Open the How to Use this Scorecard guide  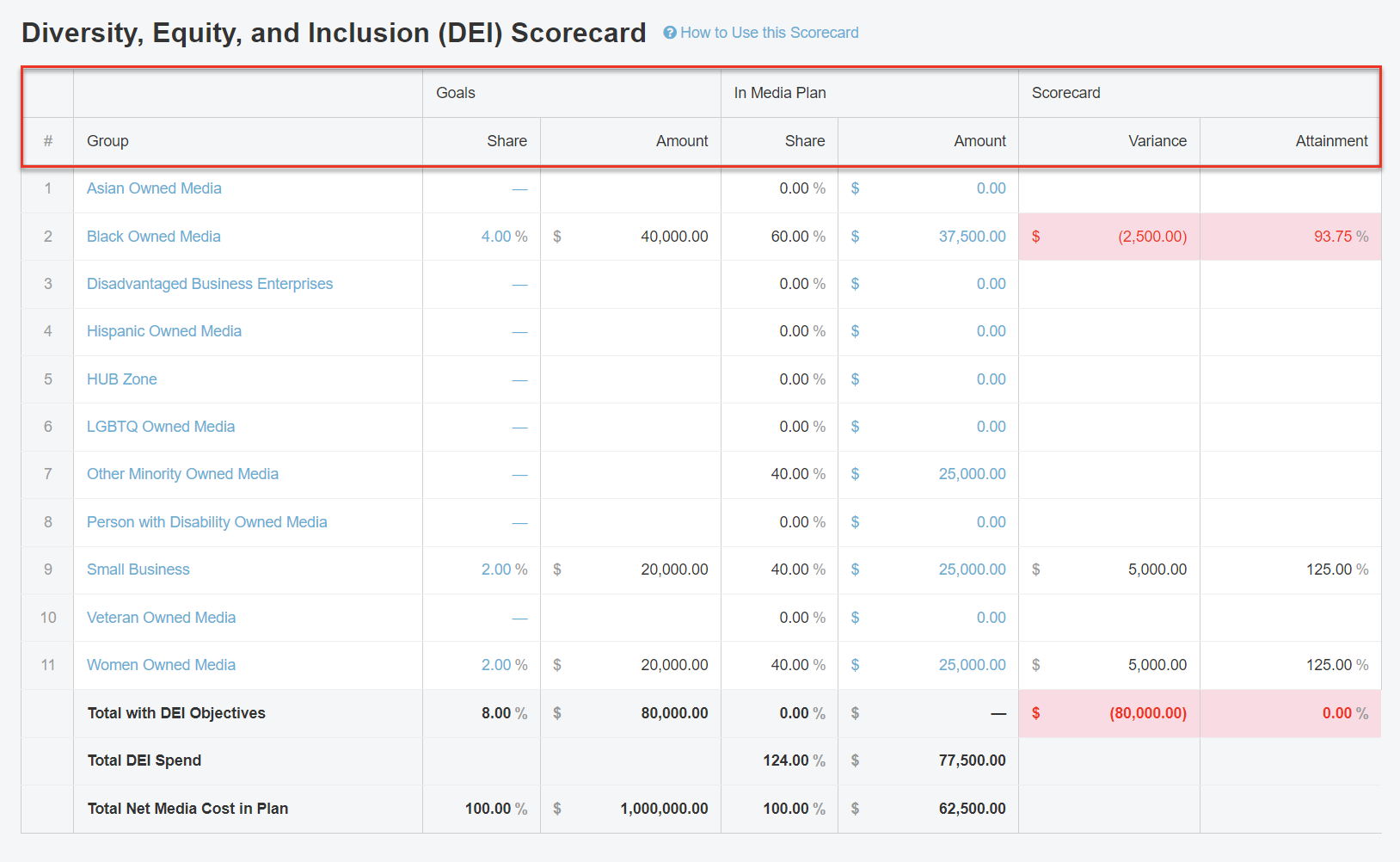point(769,33)
